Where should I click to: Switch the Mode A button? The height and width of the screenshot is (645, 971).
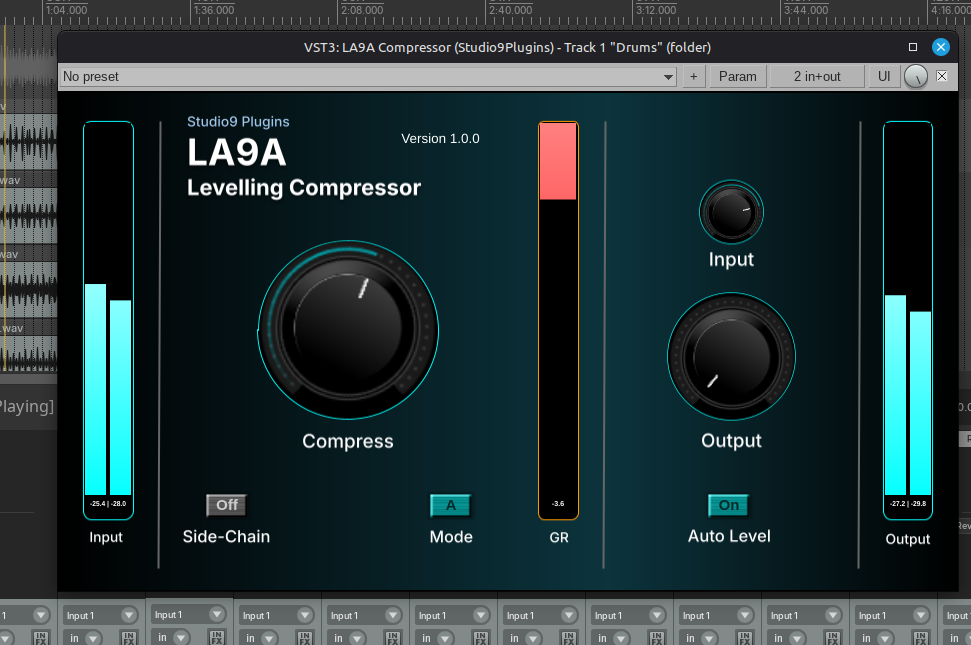pyautogui.click(x=451, y=505)
